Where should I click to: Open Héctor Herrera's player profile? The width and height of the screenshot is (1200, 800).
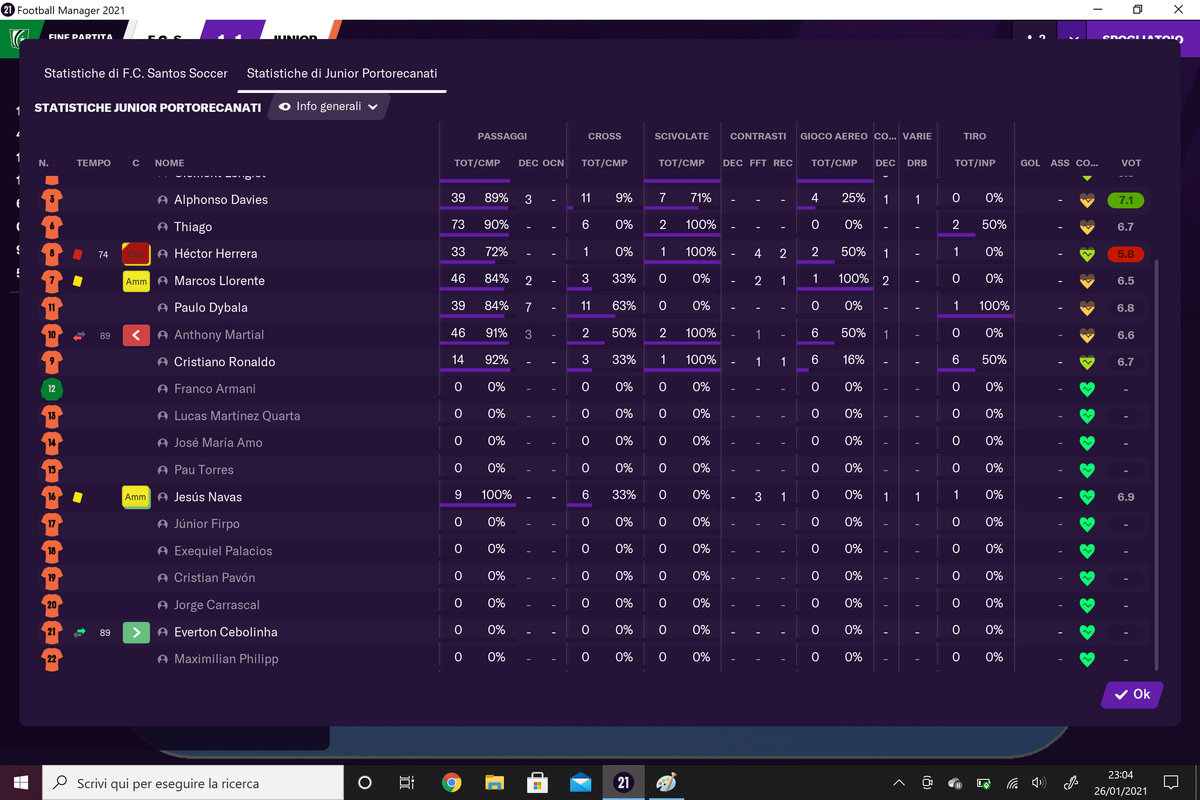[x=215, y=254]
